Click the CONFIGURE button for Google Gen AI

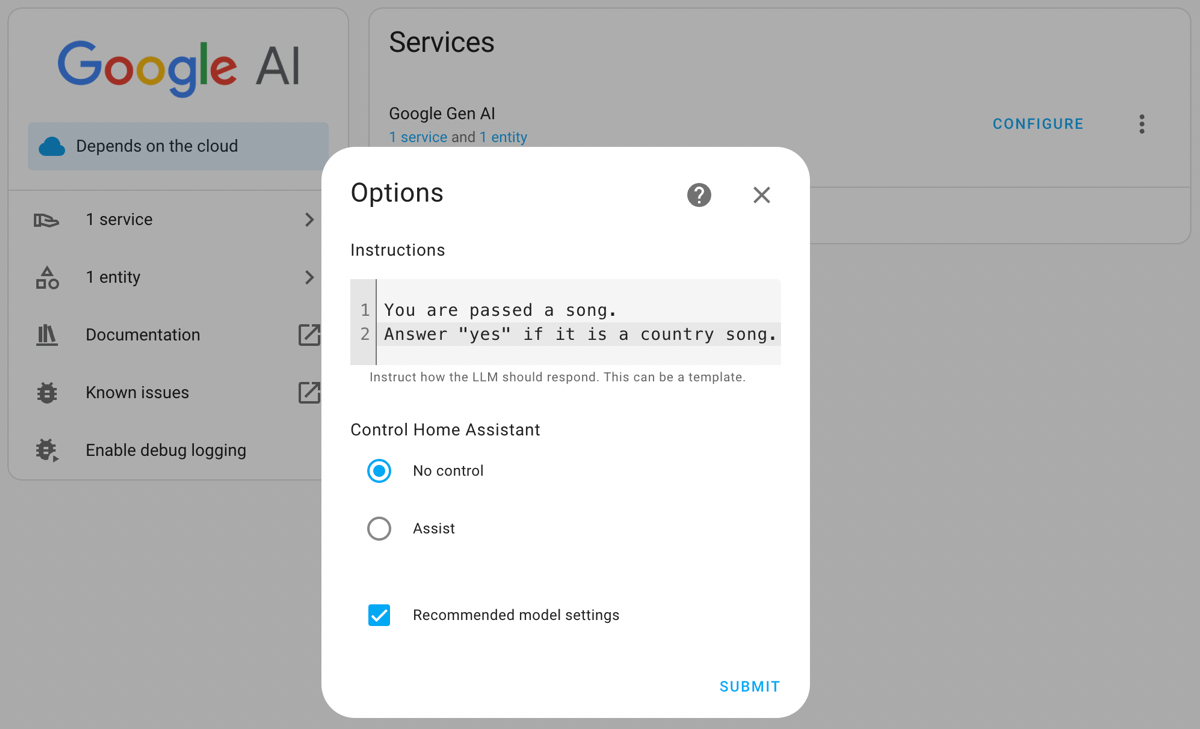click(1037, 123)
